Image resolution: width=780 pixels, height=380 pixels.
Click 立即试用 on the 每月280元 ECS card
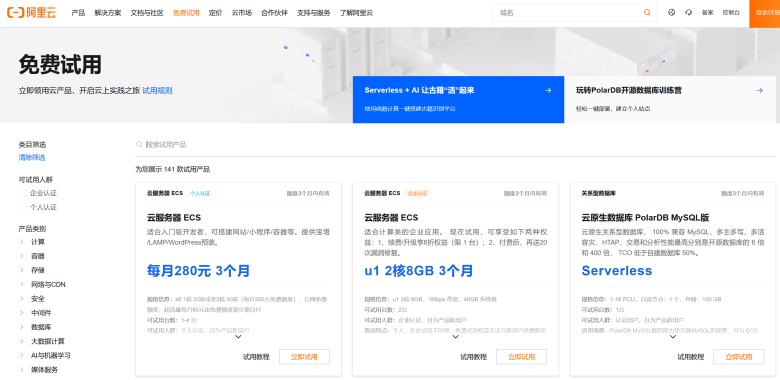tap(304, 357)
